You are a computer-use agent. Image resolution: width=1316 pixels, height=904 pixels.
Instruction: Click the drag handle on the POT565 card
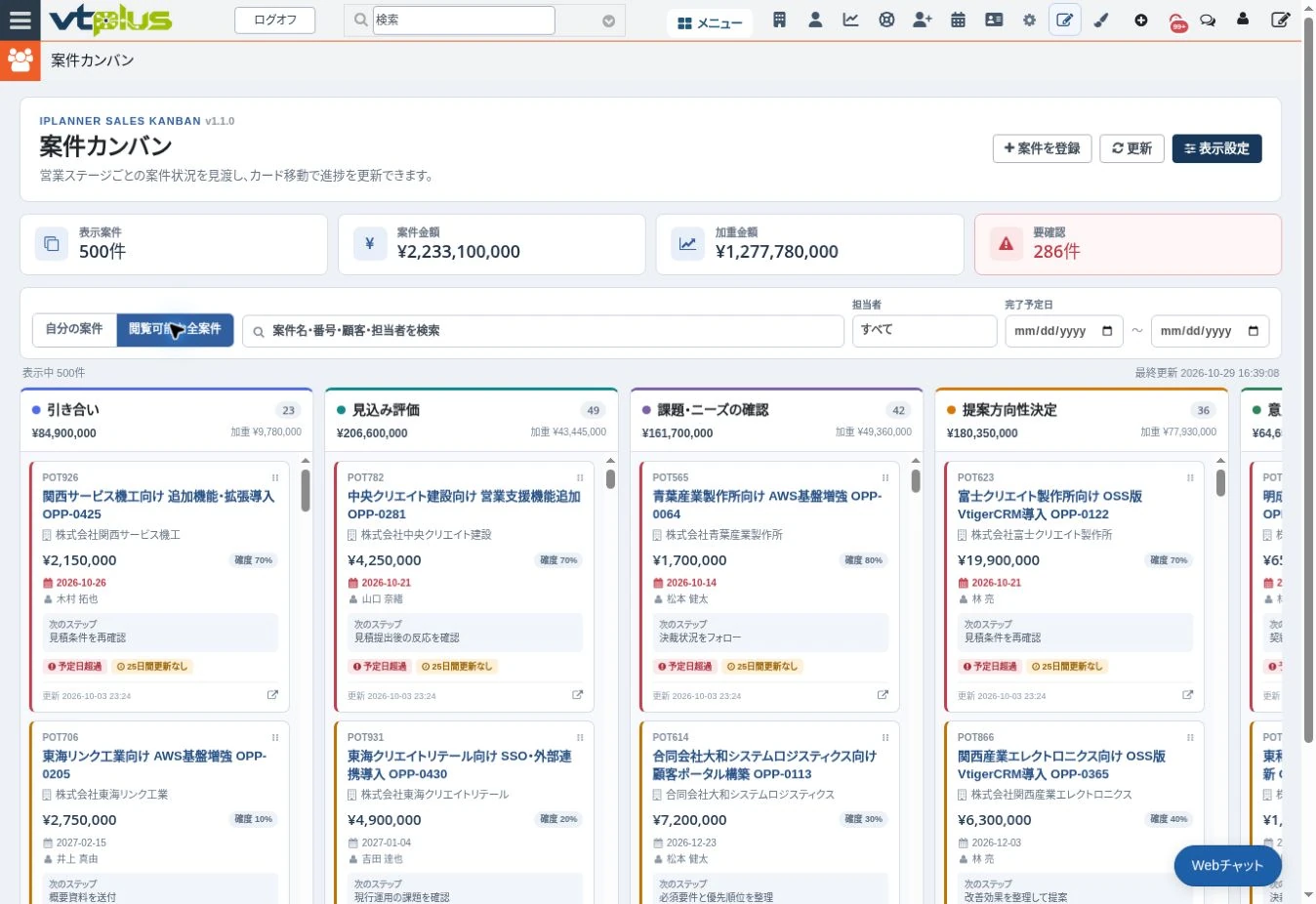click(x=885, y=477)
